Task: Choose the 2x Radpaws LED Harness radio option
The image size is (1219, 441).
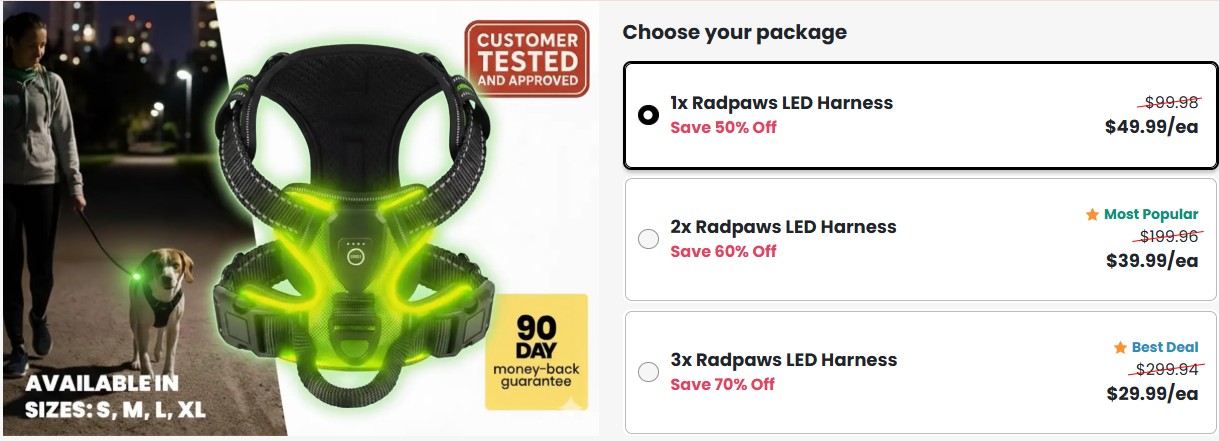Action: click(648, 239)
